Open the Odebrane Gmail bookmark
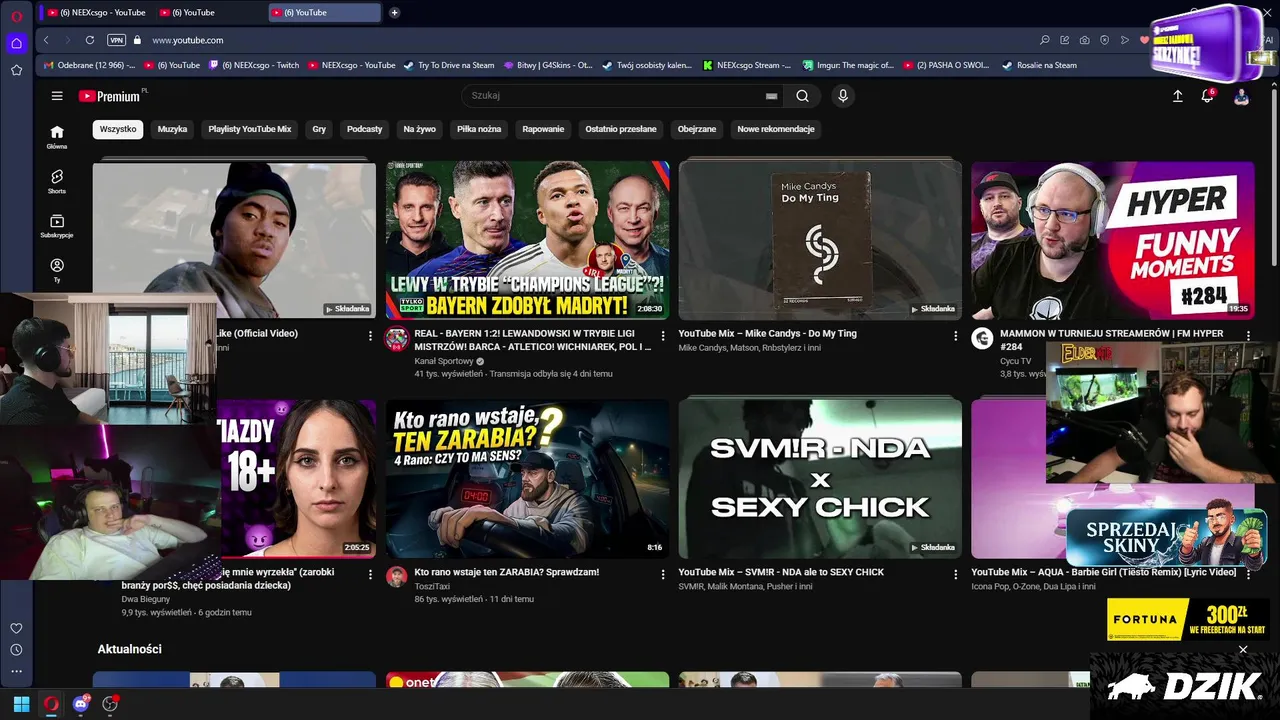The width and height of the screenshot is (1280, 720). [x=90, y=65]
